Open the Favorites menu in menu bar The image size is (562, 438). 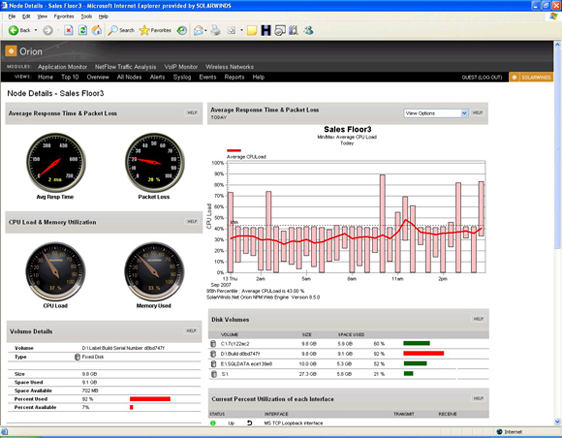64,16
